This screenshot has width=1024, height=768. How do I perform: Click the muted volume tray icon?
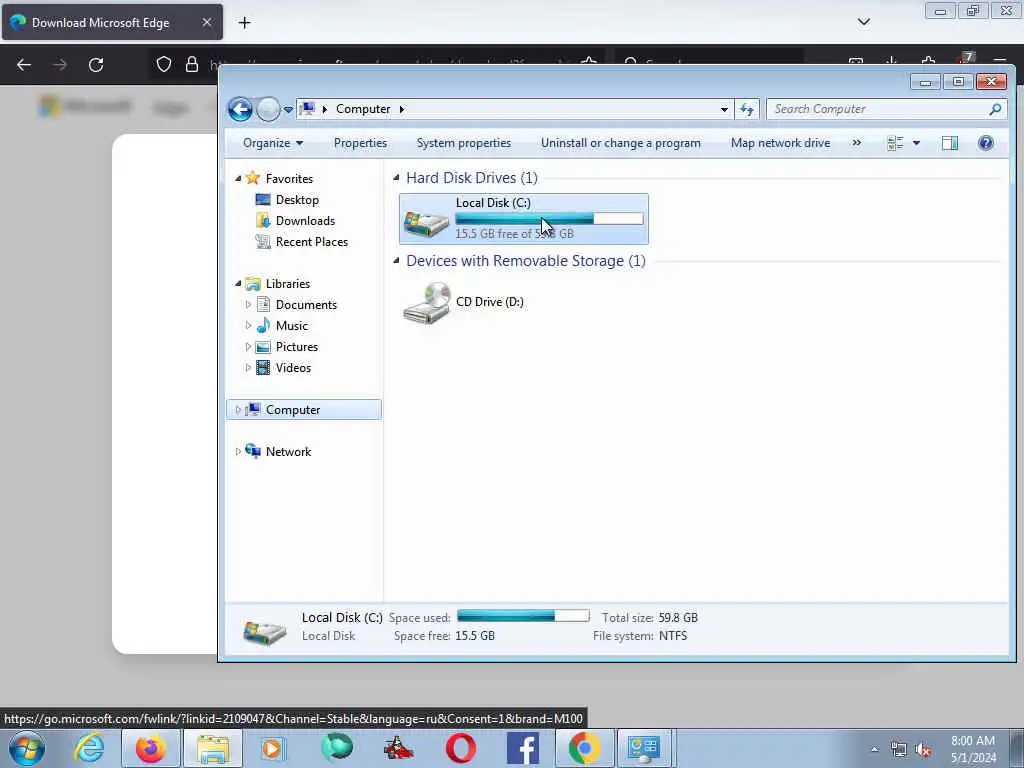click(923, 750)
